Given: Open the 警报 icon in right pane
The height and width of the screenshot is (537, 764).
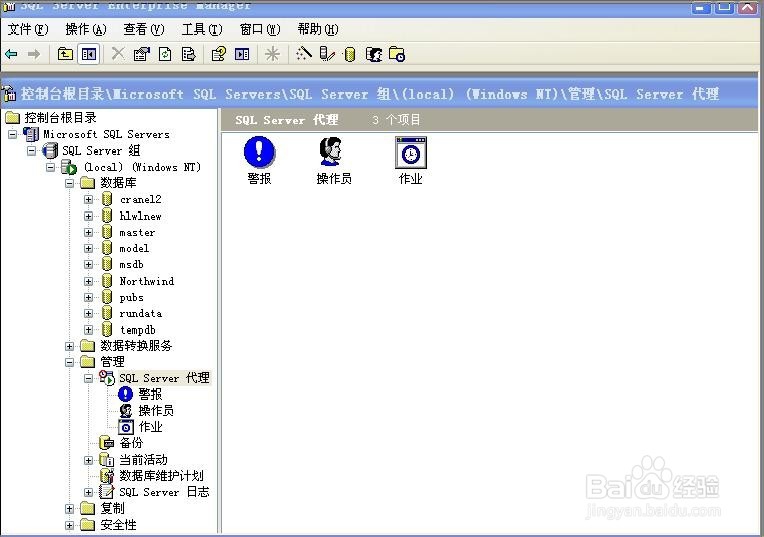Looking at the screenshot, I should point(259,161).
